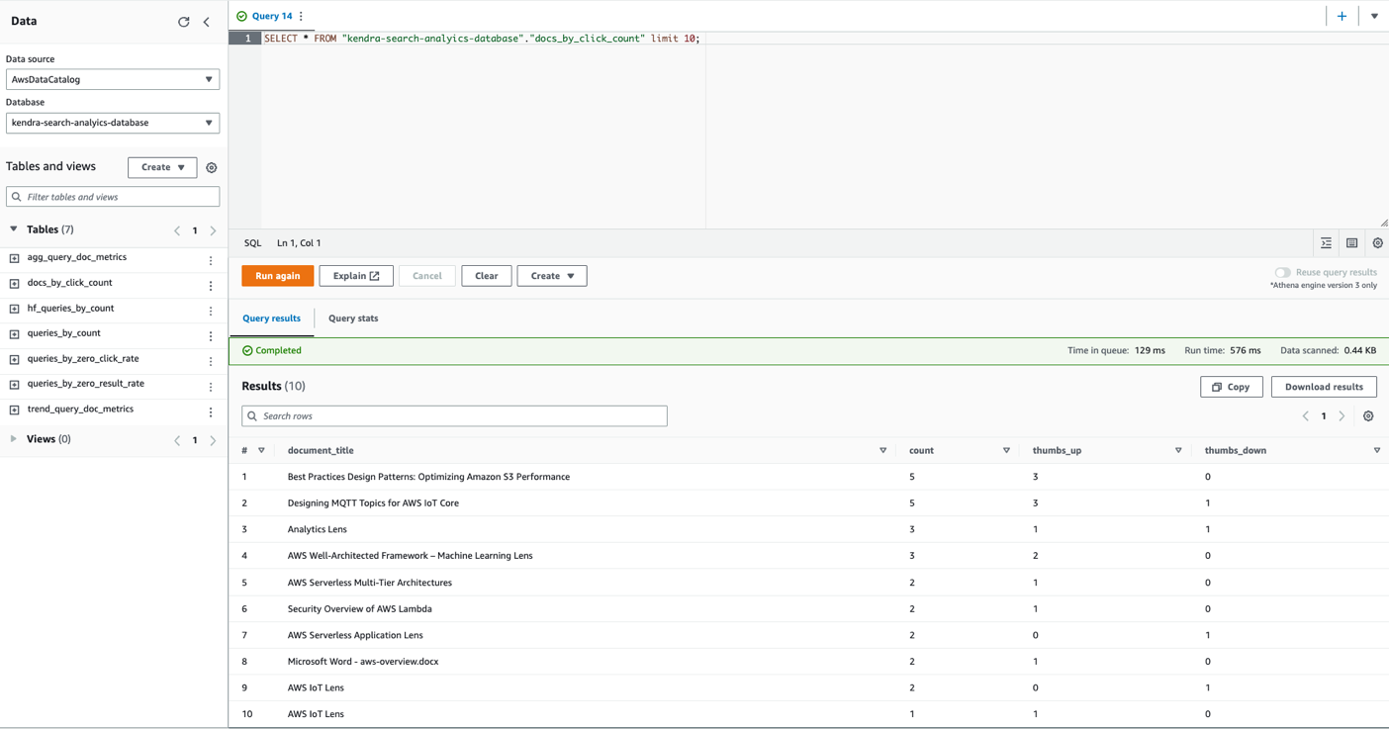This screenshot has width=1393, height=733.
Task: Open actions menu for queries_by_zero_click_rate
Action: point(211,361)
